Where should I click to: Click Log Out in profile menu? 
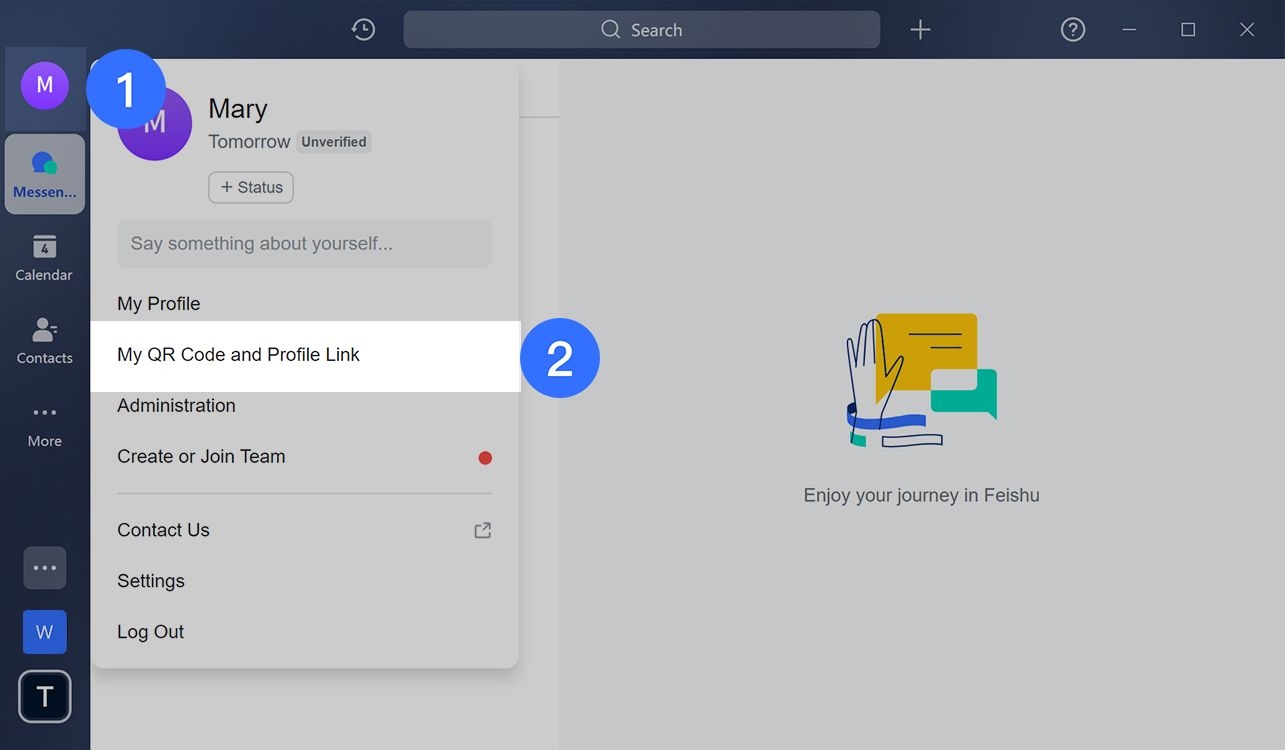click(x=150, y=632)
